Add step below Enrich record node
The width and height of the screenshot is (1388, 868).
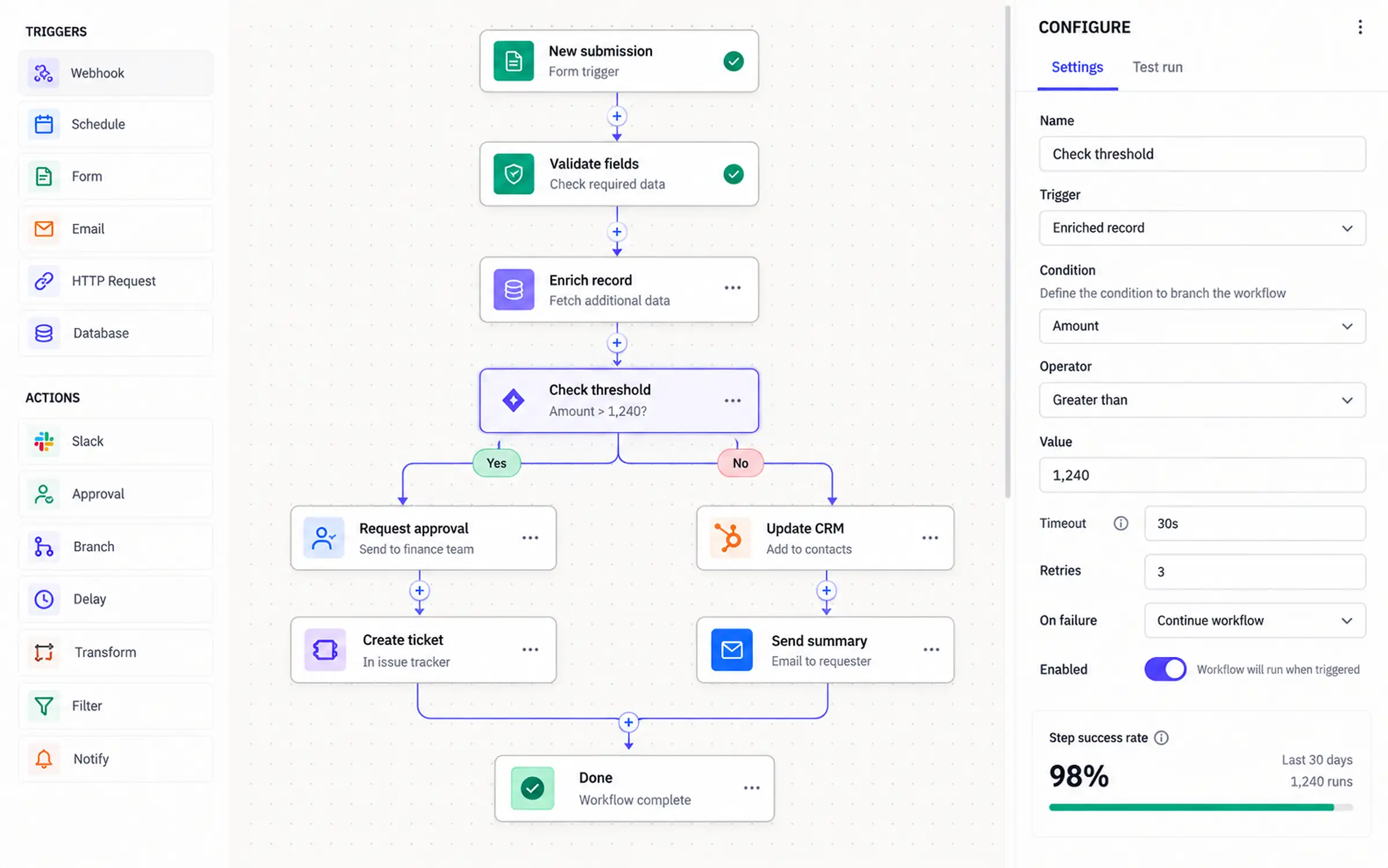(x=617, y=343)
